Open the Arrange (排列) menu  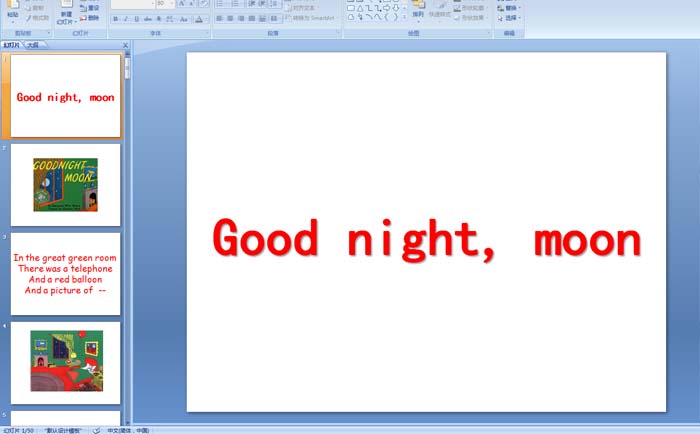click(418, 11)
